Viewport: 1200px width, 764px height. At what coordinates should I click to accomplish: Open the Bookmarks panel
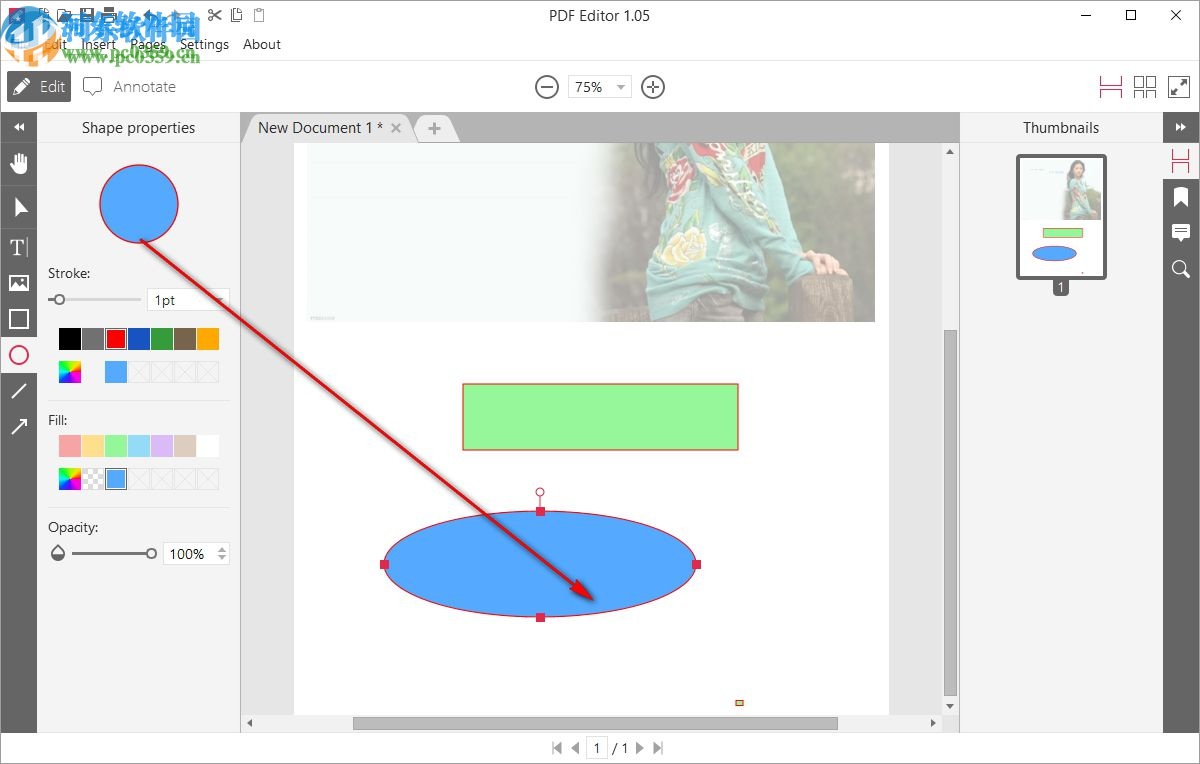[1180, 196]
